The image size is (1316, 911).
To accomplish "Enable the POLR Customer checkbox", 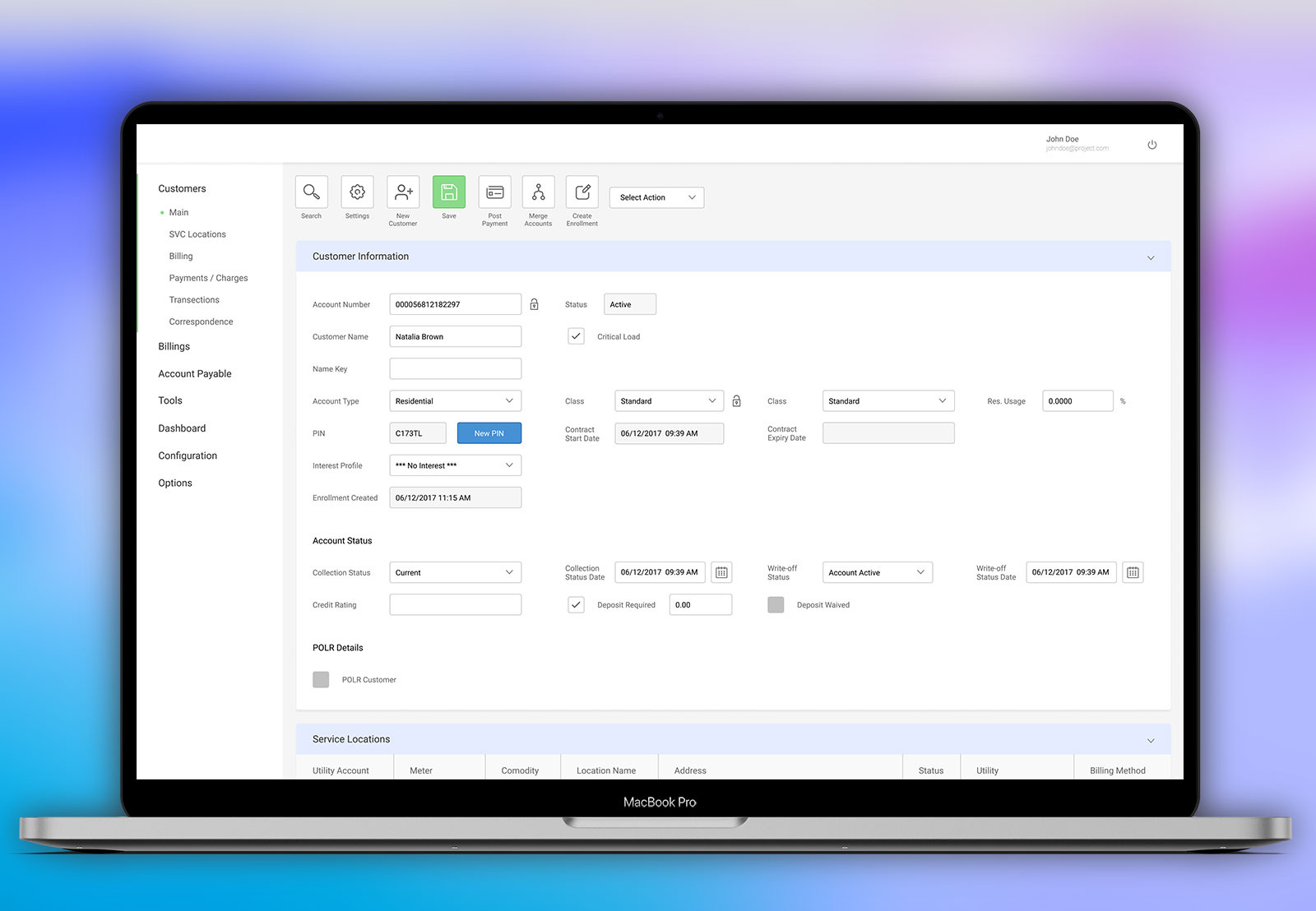I will tap(321, 679).
